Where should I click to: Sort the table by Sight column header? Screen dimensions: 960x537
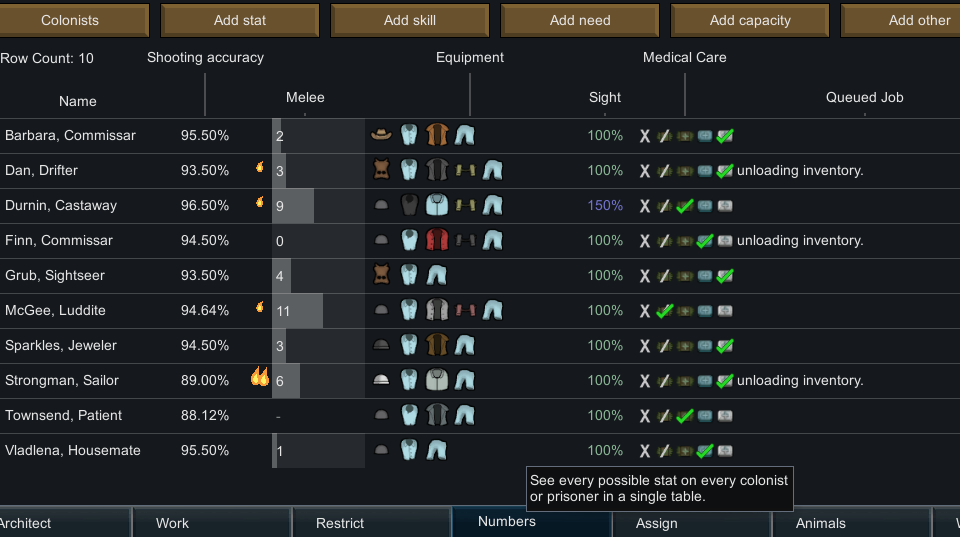[x=605, y=97]
